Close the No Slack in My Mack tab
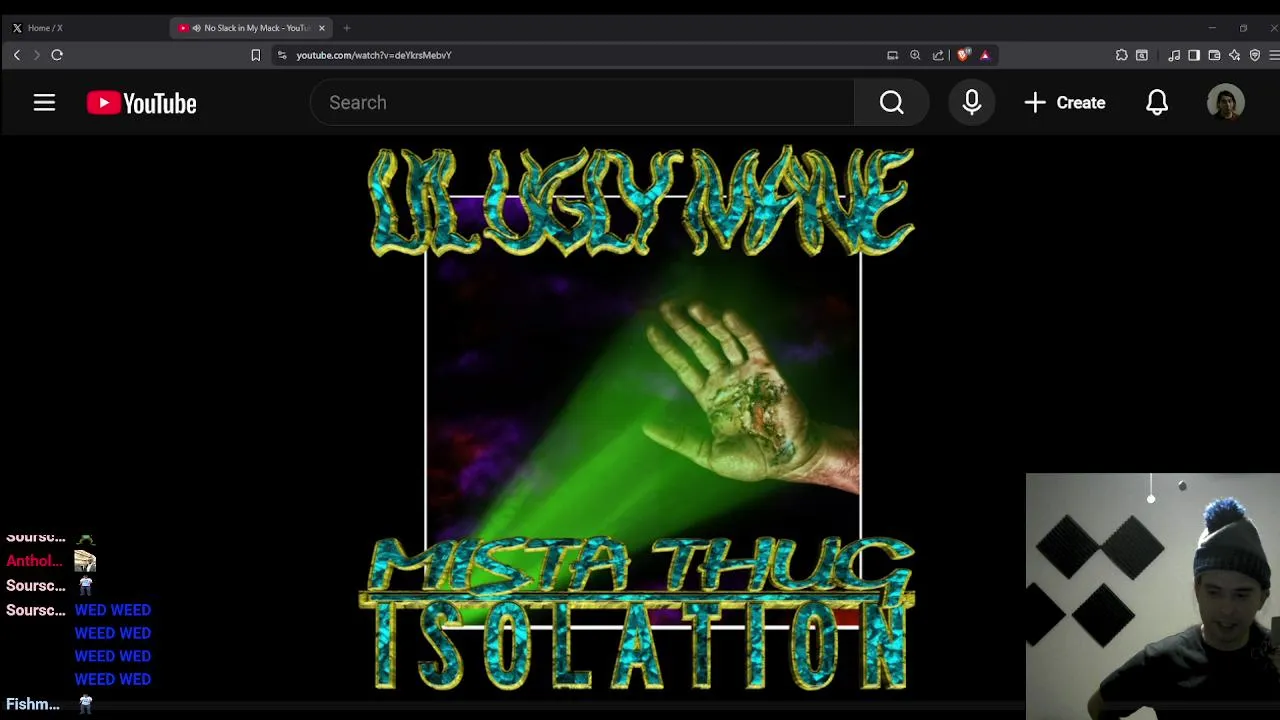The height and width of the screenshot is (720, 1280). 322,28
